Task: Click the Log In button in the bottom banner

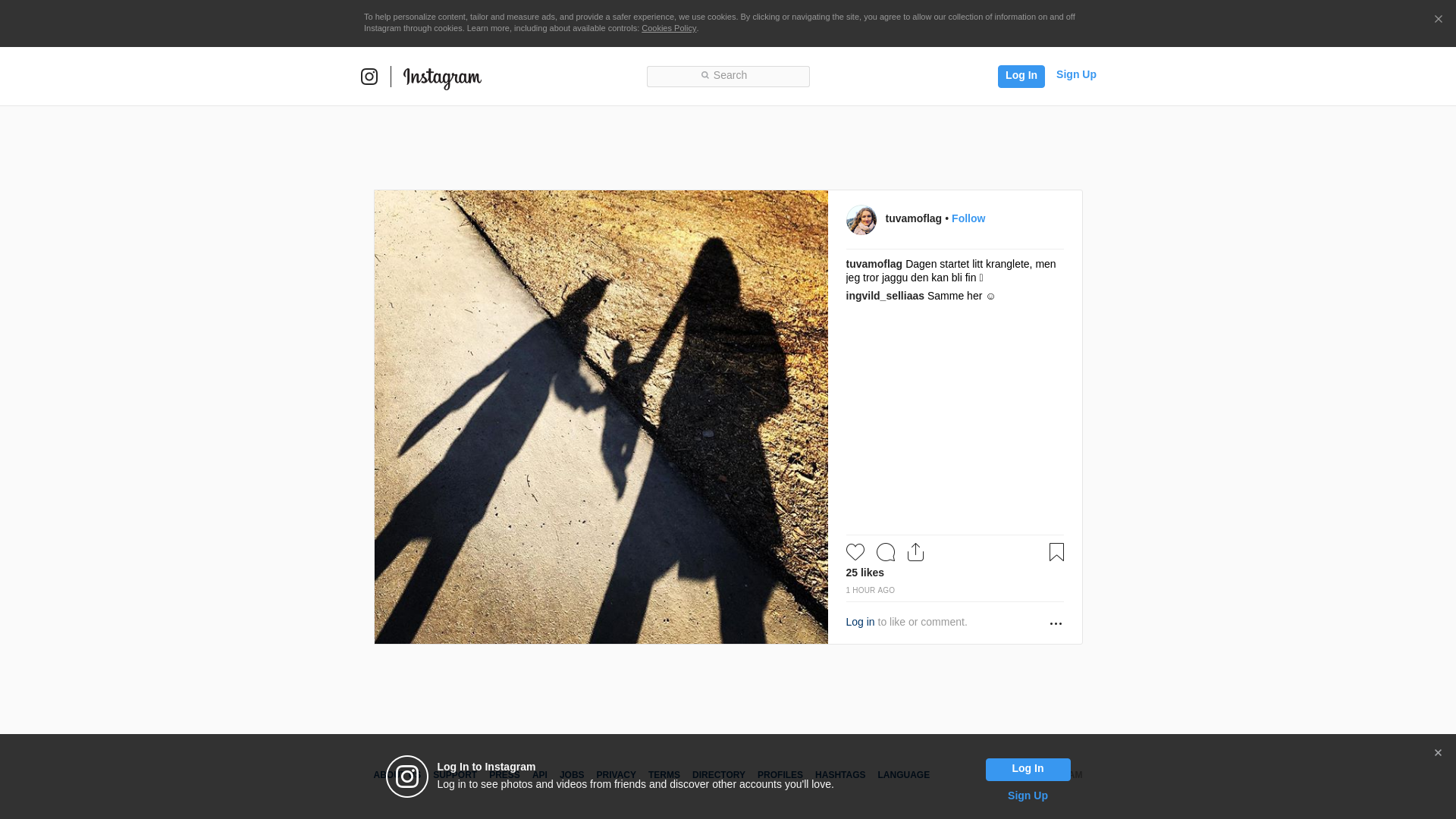Action: point(1028,769)
